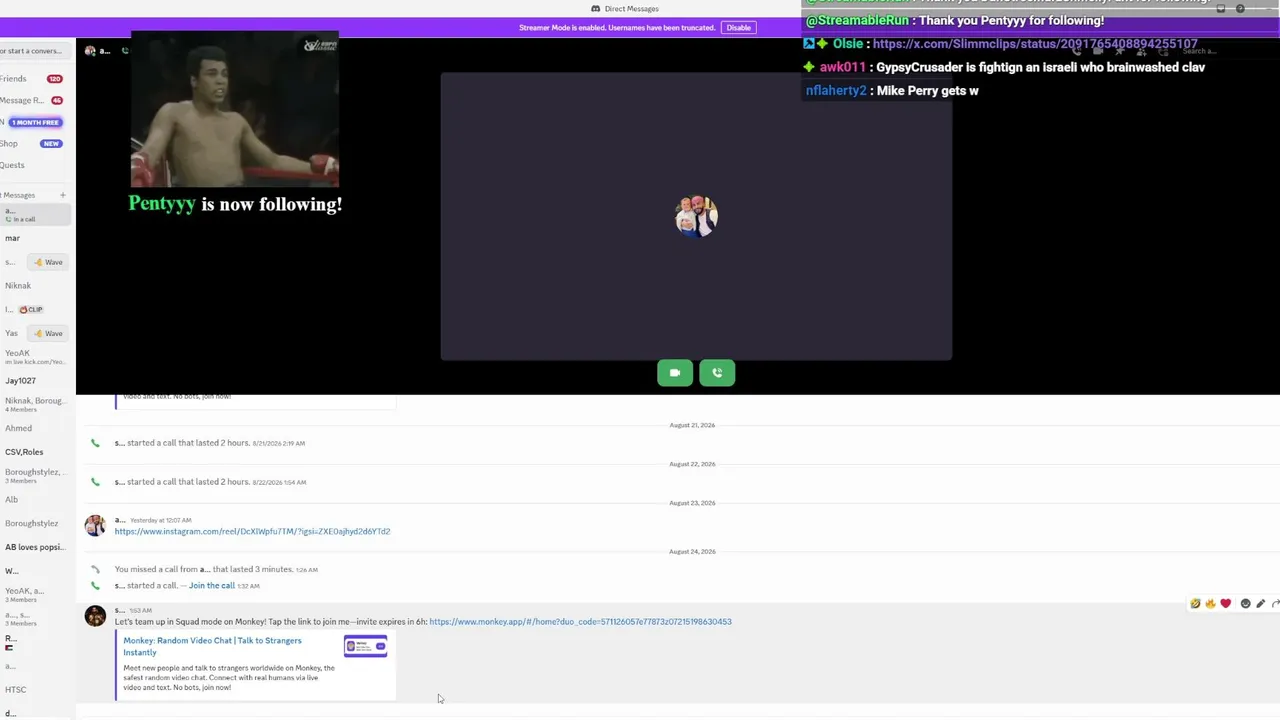Turn on camera in the call
This screenshot has height=720, width=1280.
click(x=675, y=373)
